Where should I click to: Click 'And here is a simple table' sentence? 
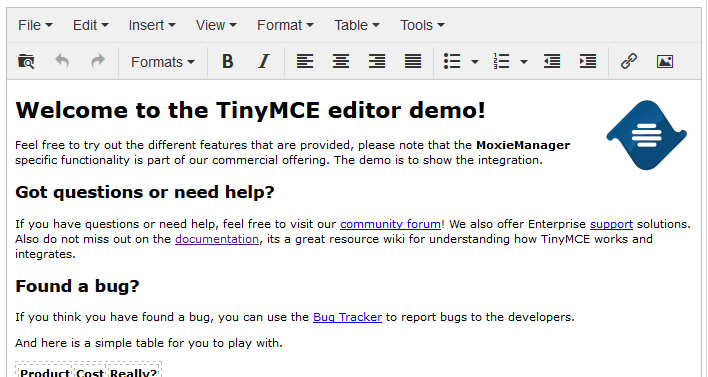pyautogui.click(x=149, y=344)
